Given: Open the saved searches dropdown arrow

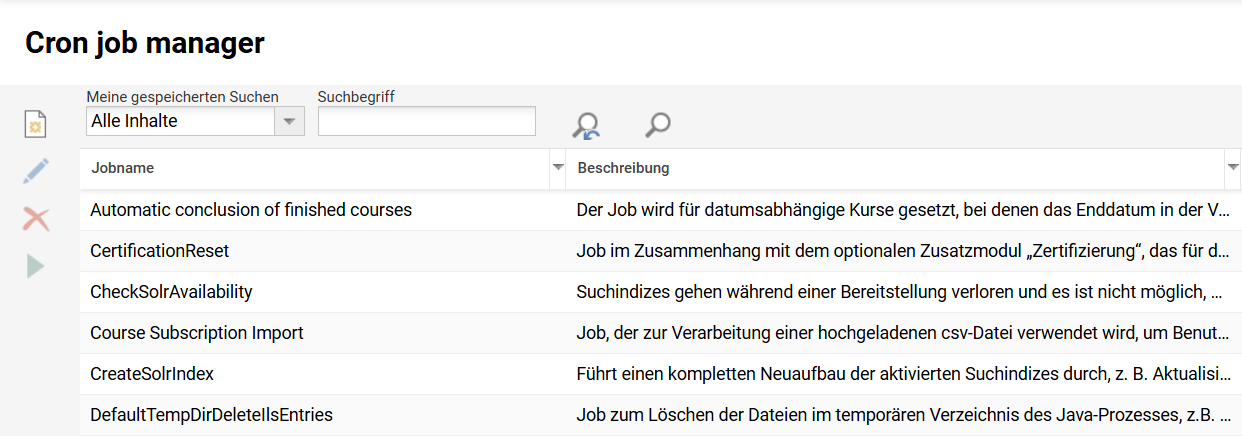Looking at the screenshot, I should point(289,121).
